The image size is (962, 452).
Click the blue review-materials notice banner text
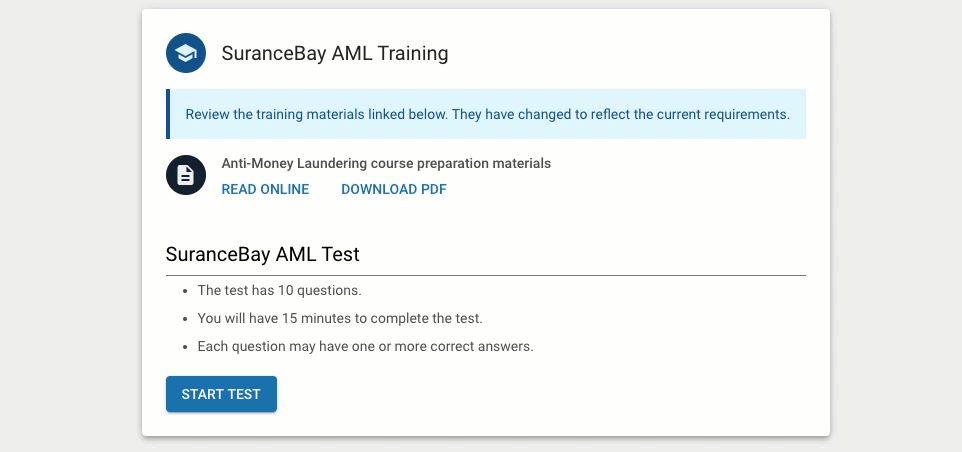point(488,115)
